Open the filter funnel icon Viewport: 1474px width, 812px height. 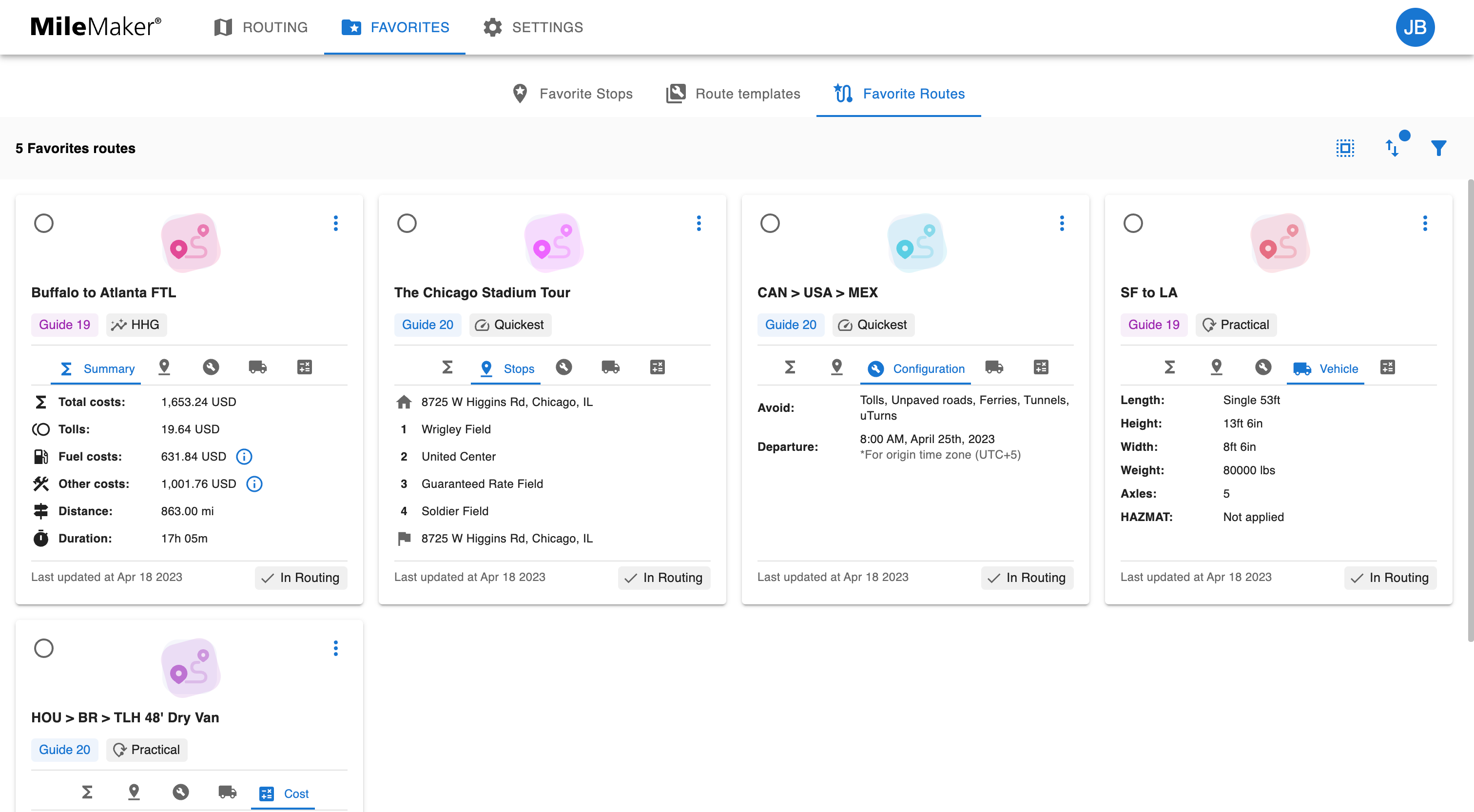tap(1438, 148)
